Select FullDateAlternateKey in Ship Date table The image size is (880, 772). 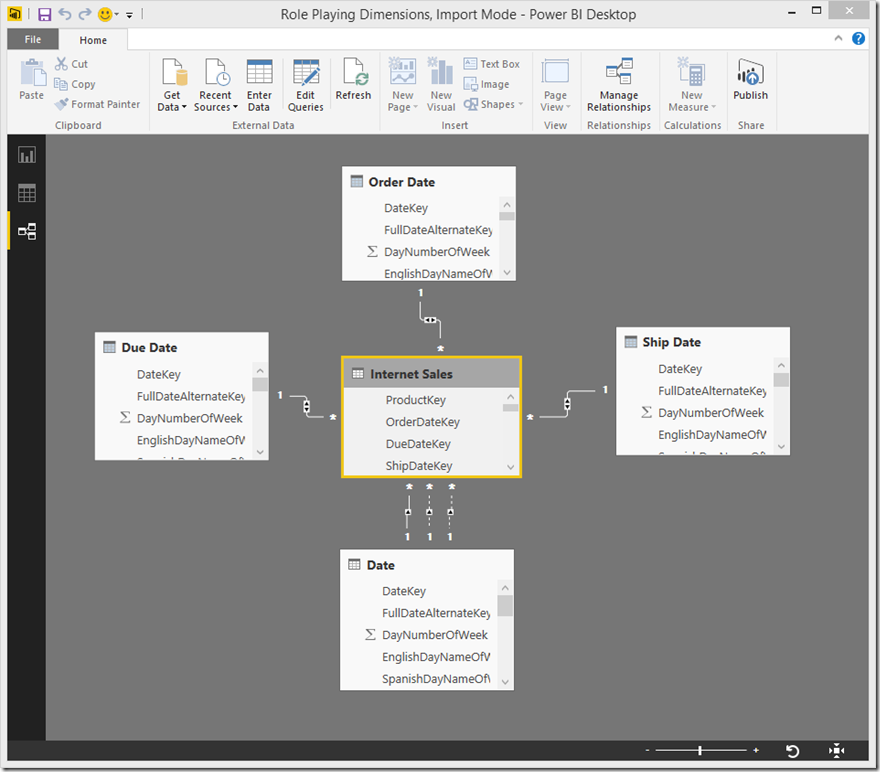pyautogui.click(x=712, y=390)
